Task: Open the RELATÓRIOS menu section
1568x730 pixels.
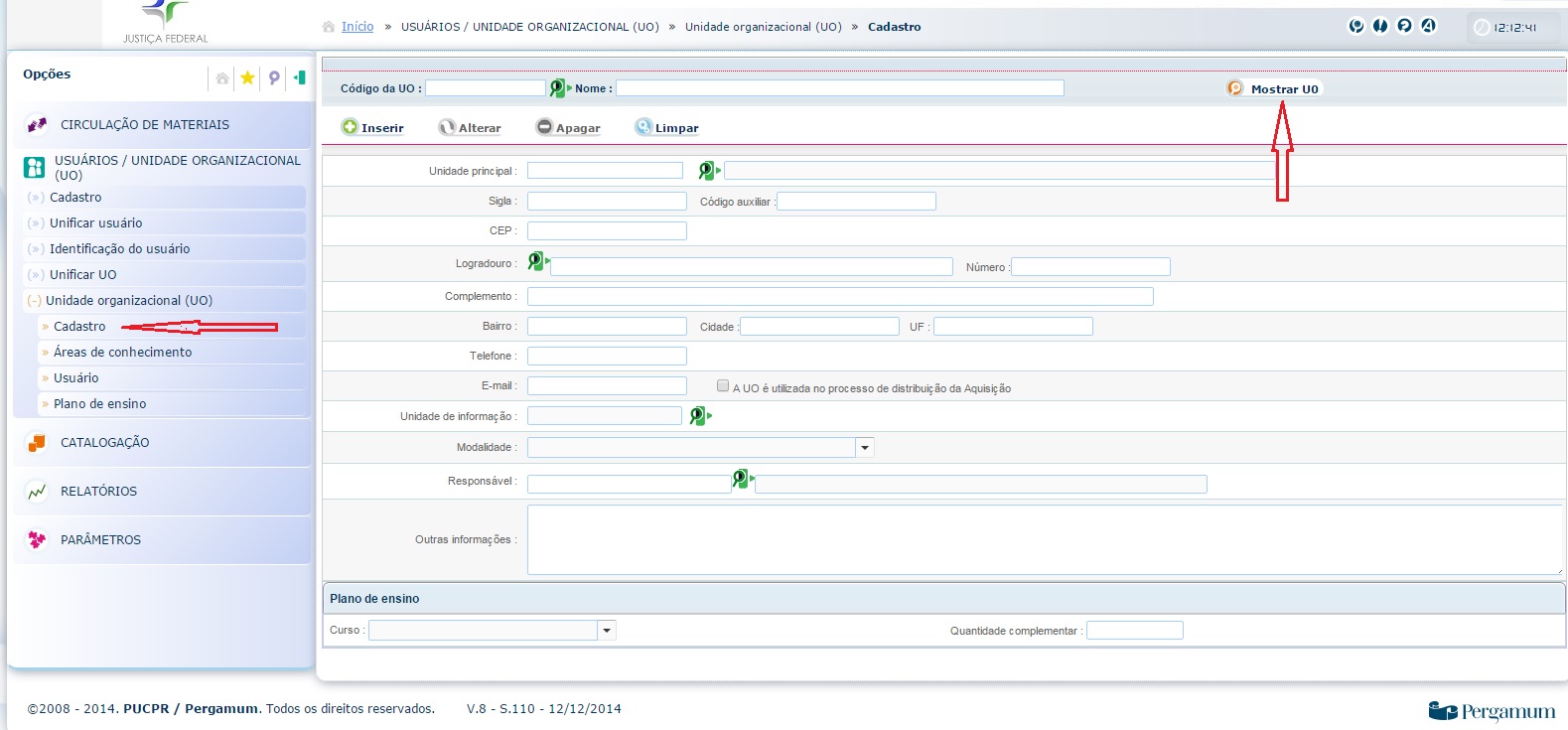Action: click(98, 492)
